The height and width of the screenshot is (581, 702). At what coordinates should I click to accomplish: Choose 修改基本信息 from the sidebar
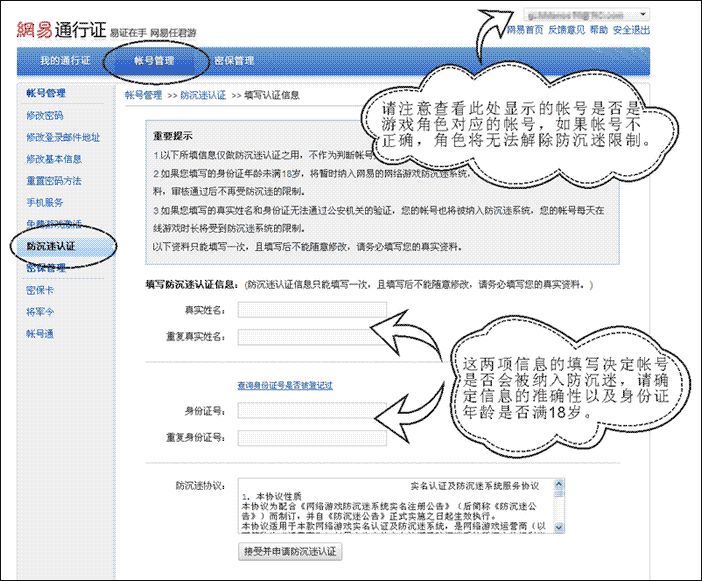(54, 159)
